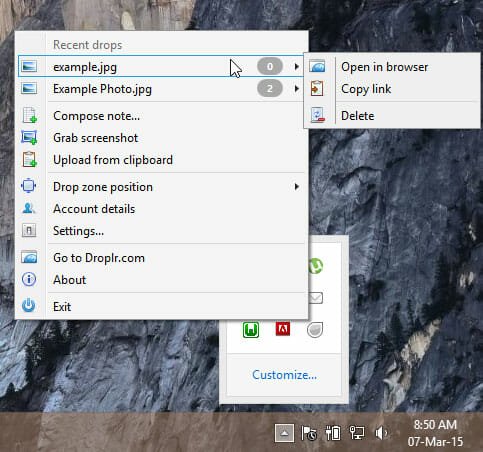This screenshot has width=483, height=452.
Task: Click the Delete icon in submenu
Action: (317, 115)
